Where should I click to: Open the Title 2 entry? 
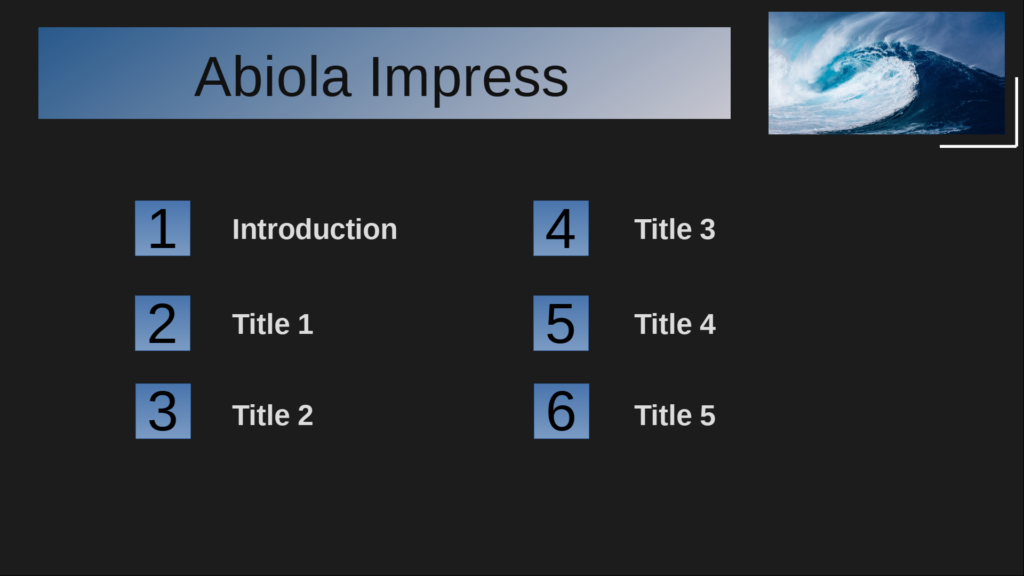coord(272,415)
